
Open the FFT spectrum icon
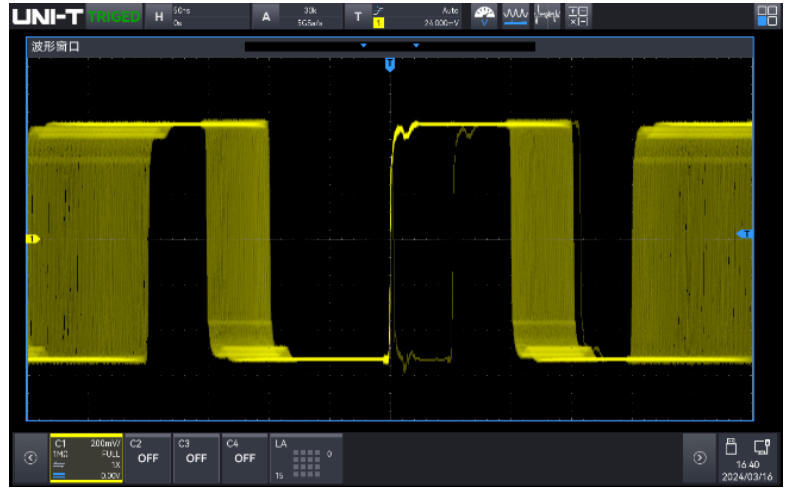547,16
